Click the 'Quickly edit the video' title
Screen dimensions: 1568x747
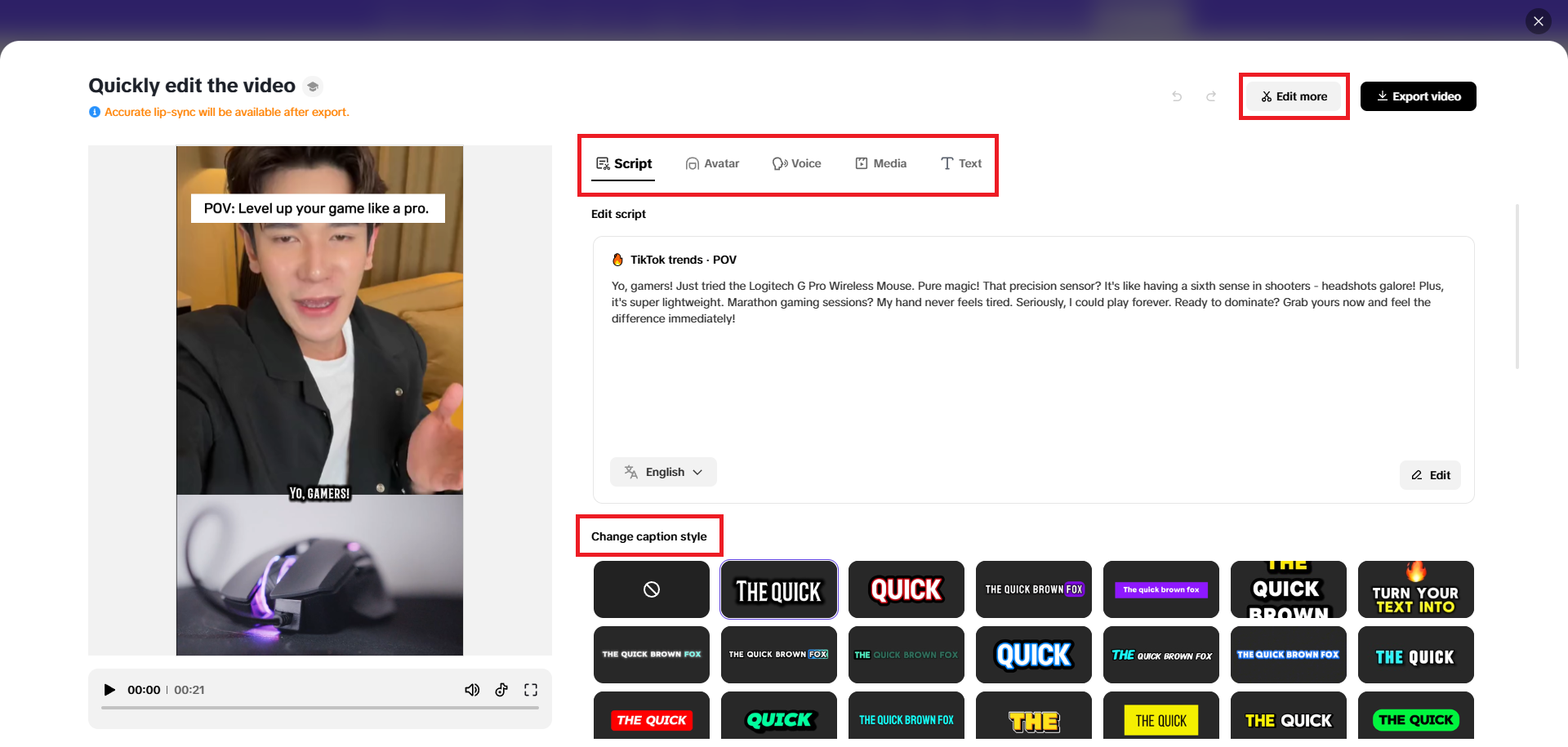pos(192,86)
